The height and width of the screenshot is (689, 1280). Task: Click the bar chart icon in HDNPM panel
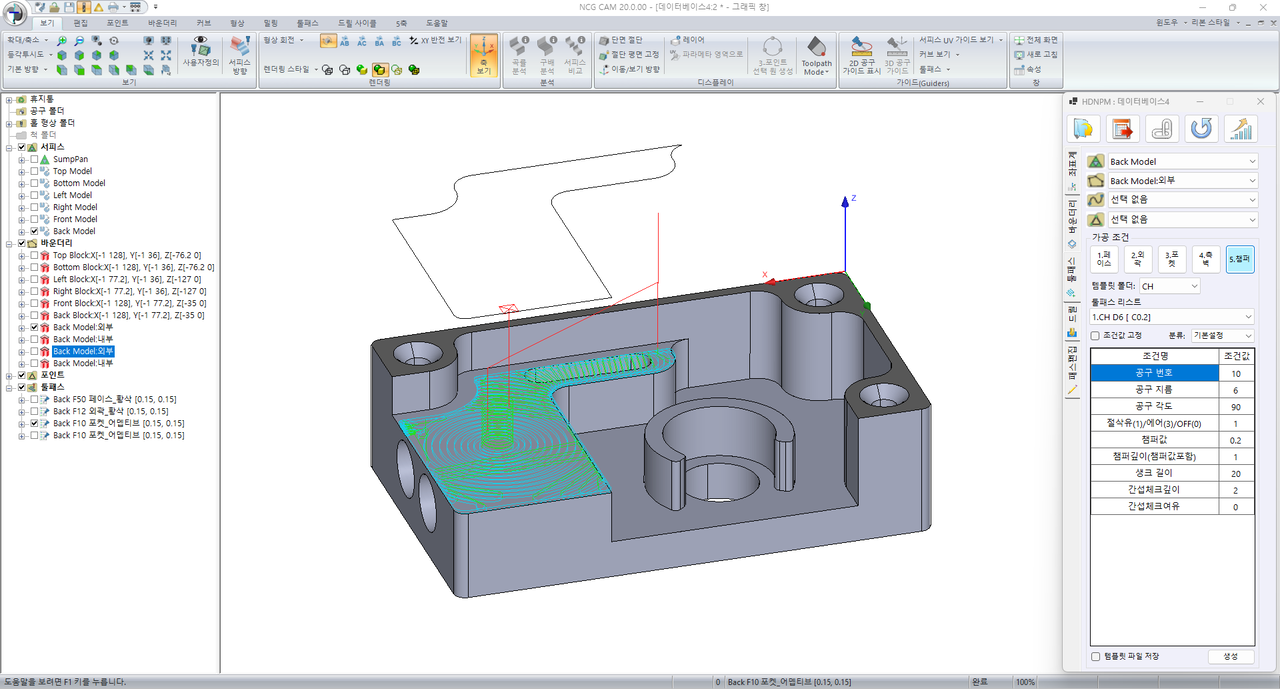point(1241,128)
